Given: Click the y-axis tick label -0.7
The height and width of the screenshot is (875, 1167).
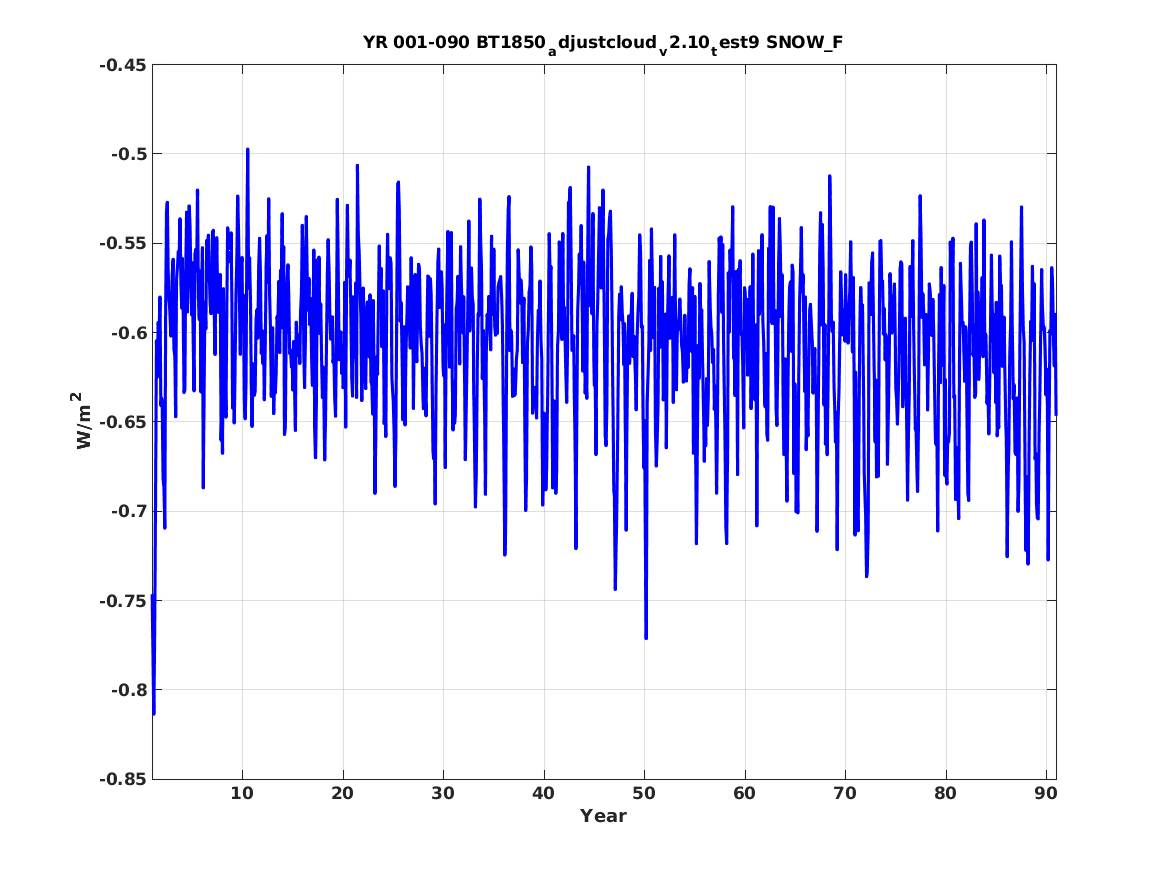Looking at the screenshot, I should click(129, 511).
